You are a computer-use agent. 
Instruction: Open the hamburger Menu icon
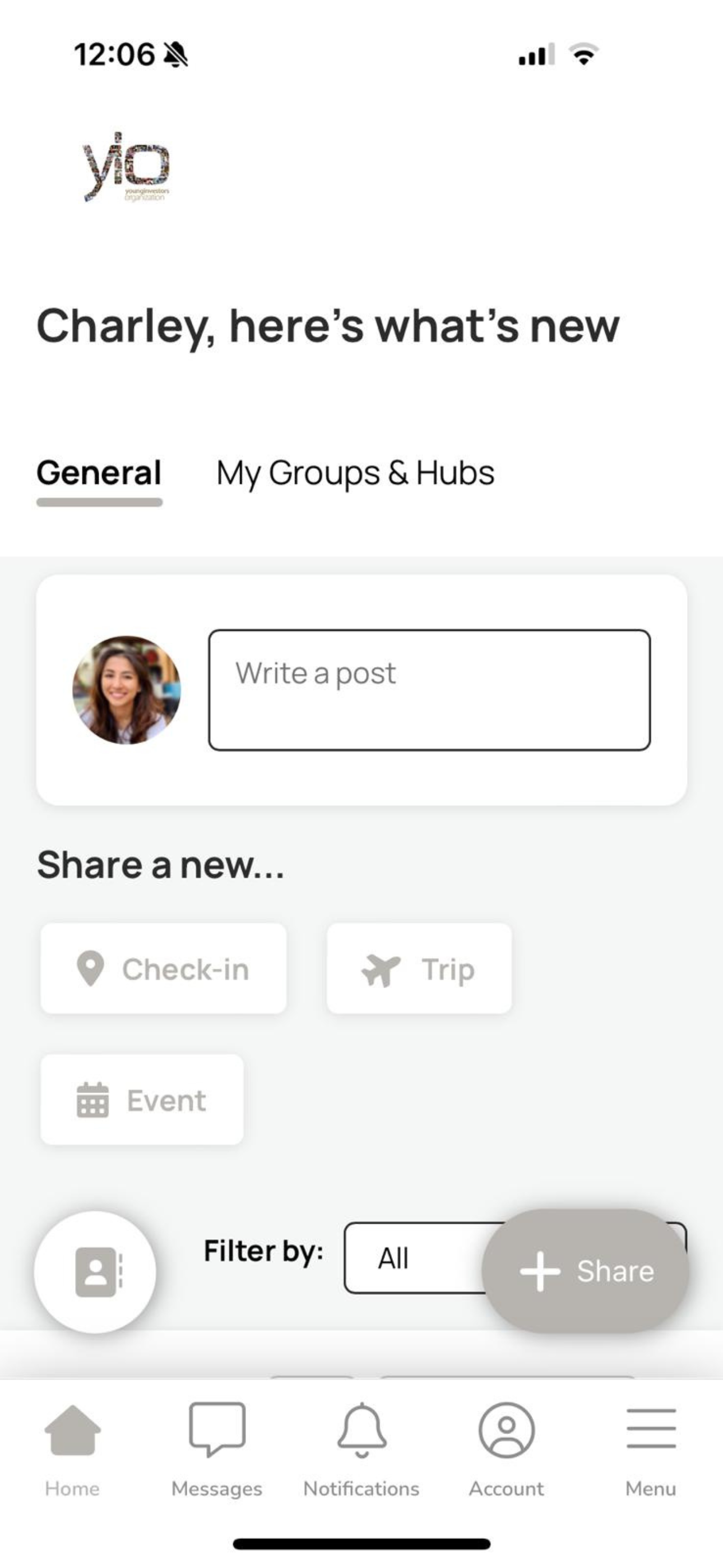651,1428
